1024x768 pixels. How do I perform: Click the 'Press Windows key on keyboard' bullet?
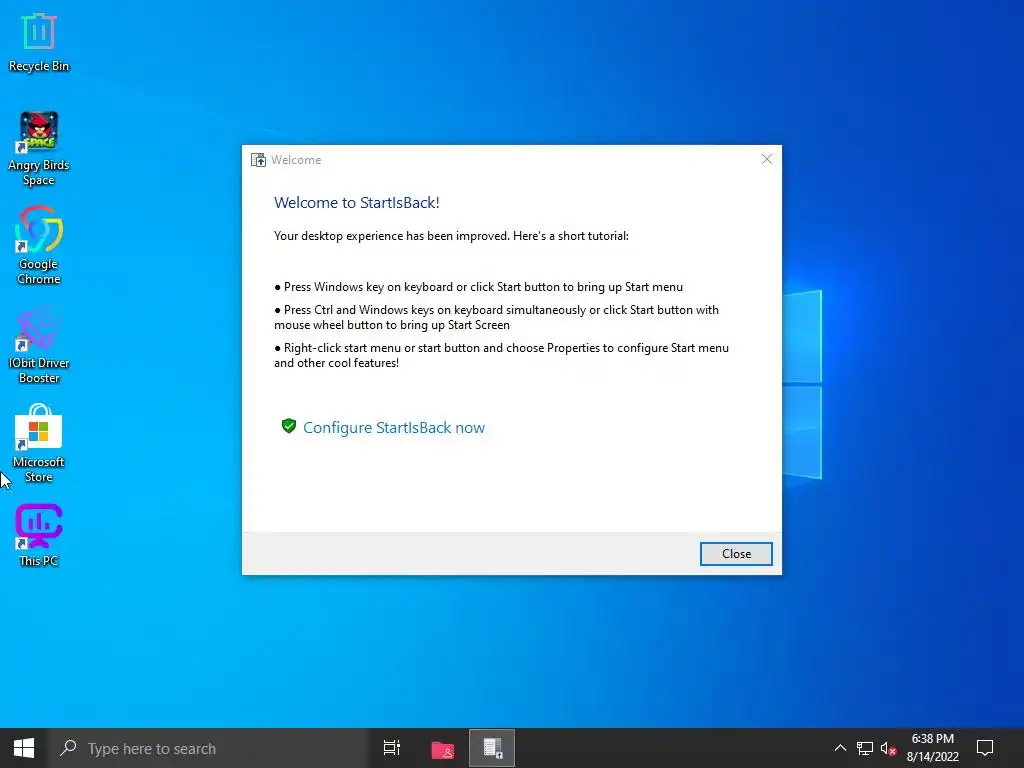(x=479, y=287)
